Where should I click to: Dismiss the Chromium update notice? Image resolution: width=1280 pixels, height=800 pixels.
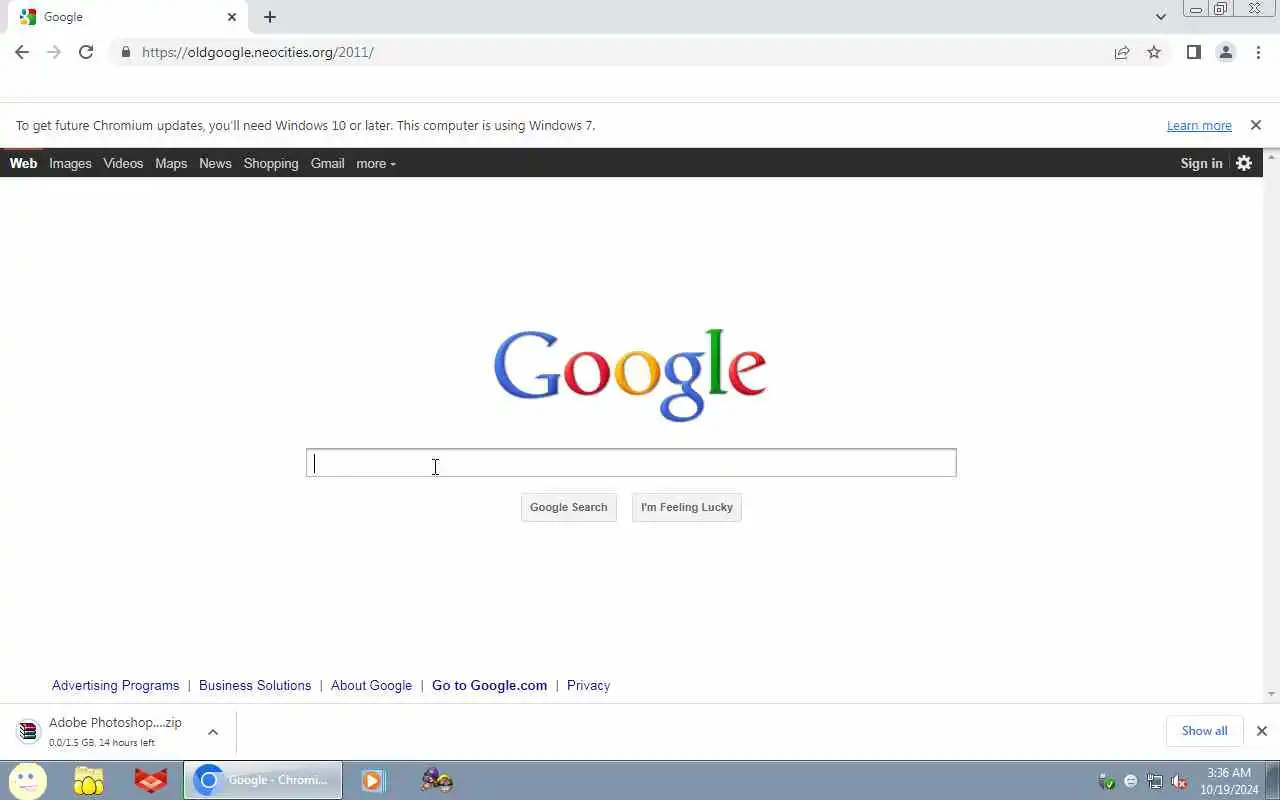(1256, 125)
